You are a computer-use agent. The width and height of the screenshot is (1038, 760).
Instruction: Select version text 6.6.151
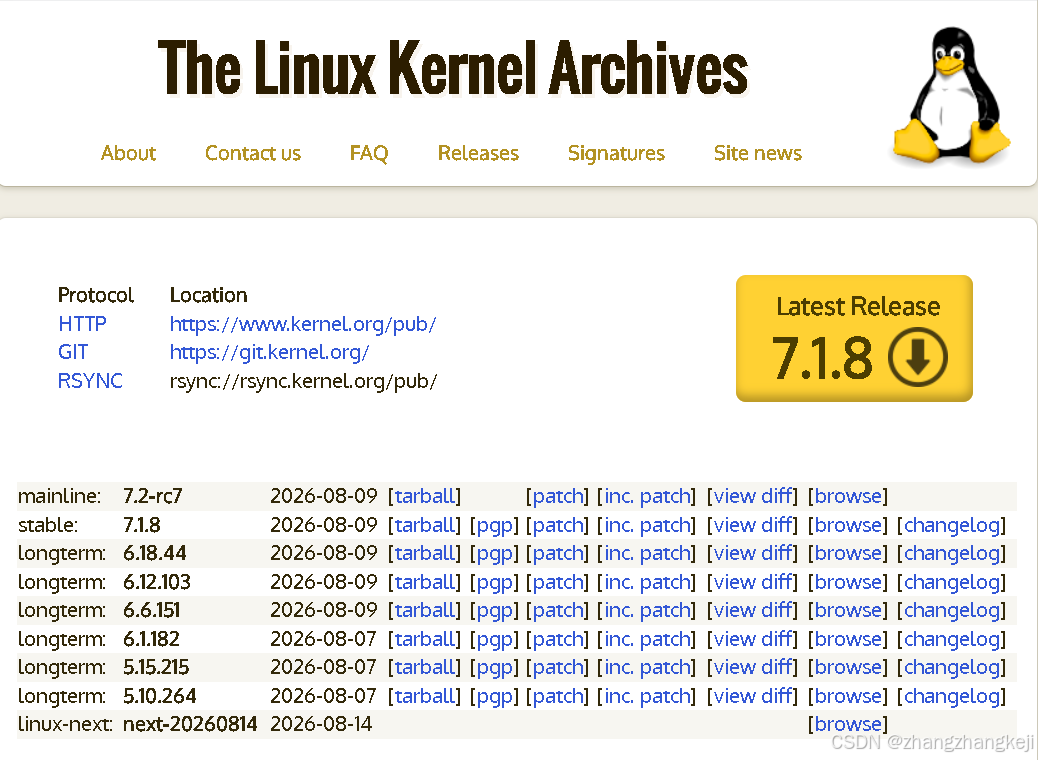[152, 610]
